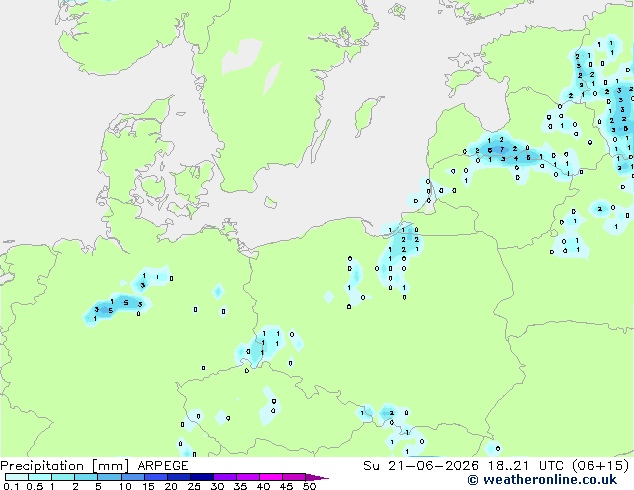Select the 40–45 mm pink legend swatch
634x490 pixels.
click(271, 477)
